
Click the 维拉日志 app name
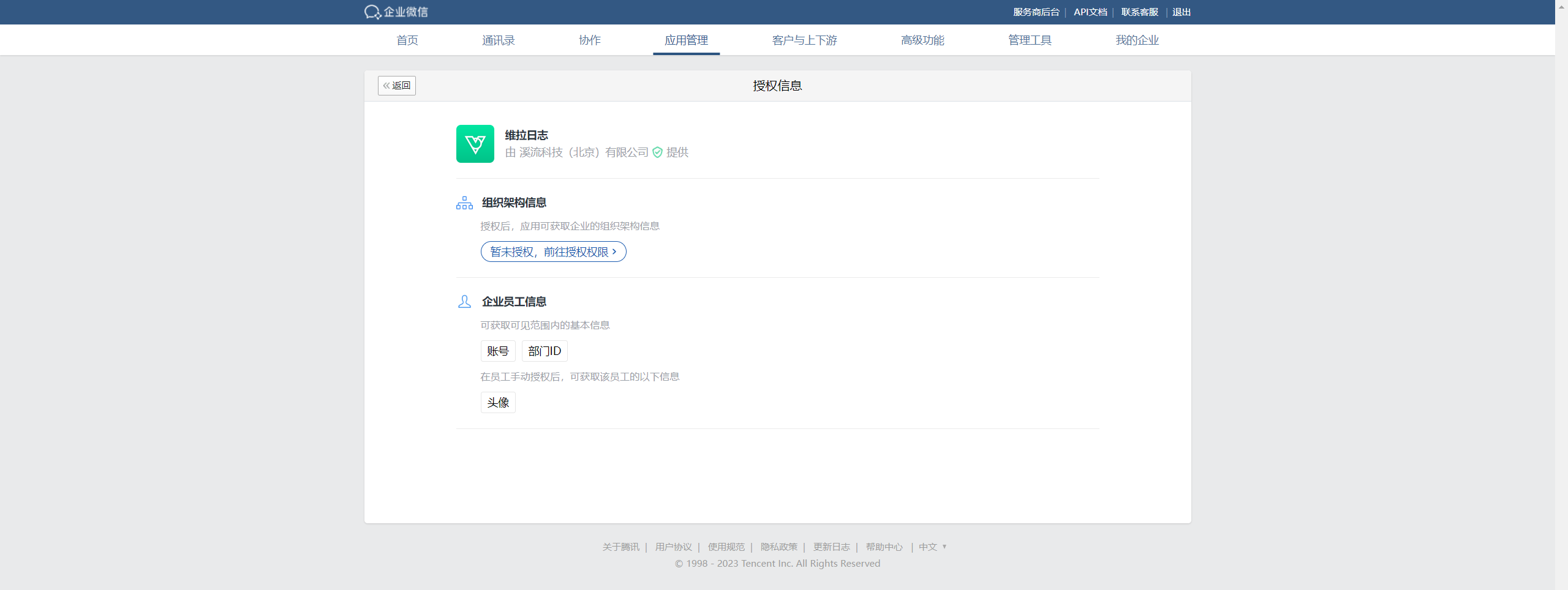tap(526, 135)
